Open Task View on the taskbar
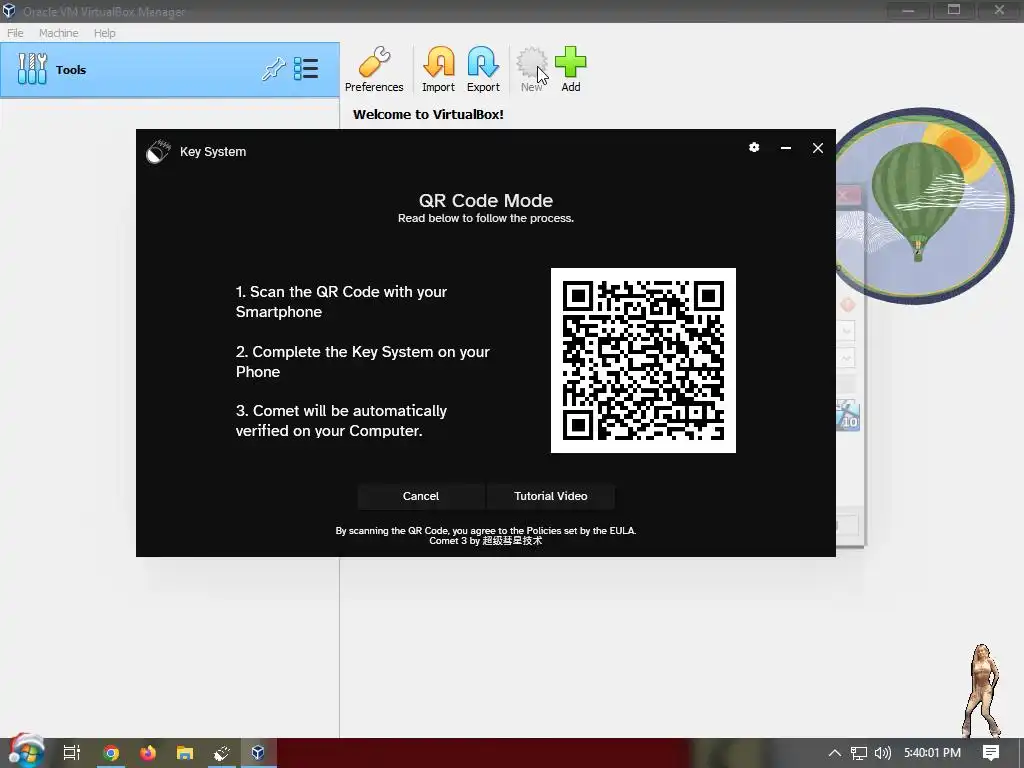Viewport: 1024px width, 768px height. [72, 753]
